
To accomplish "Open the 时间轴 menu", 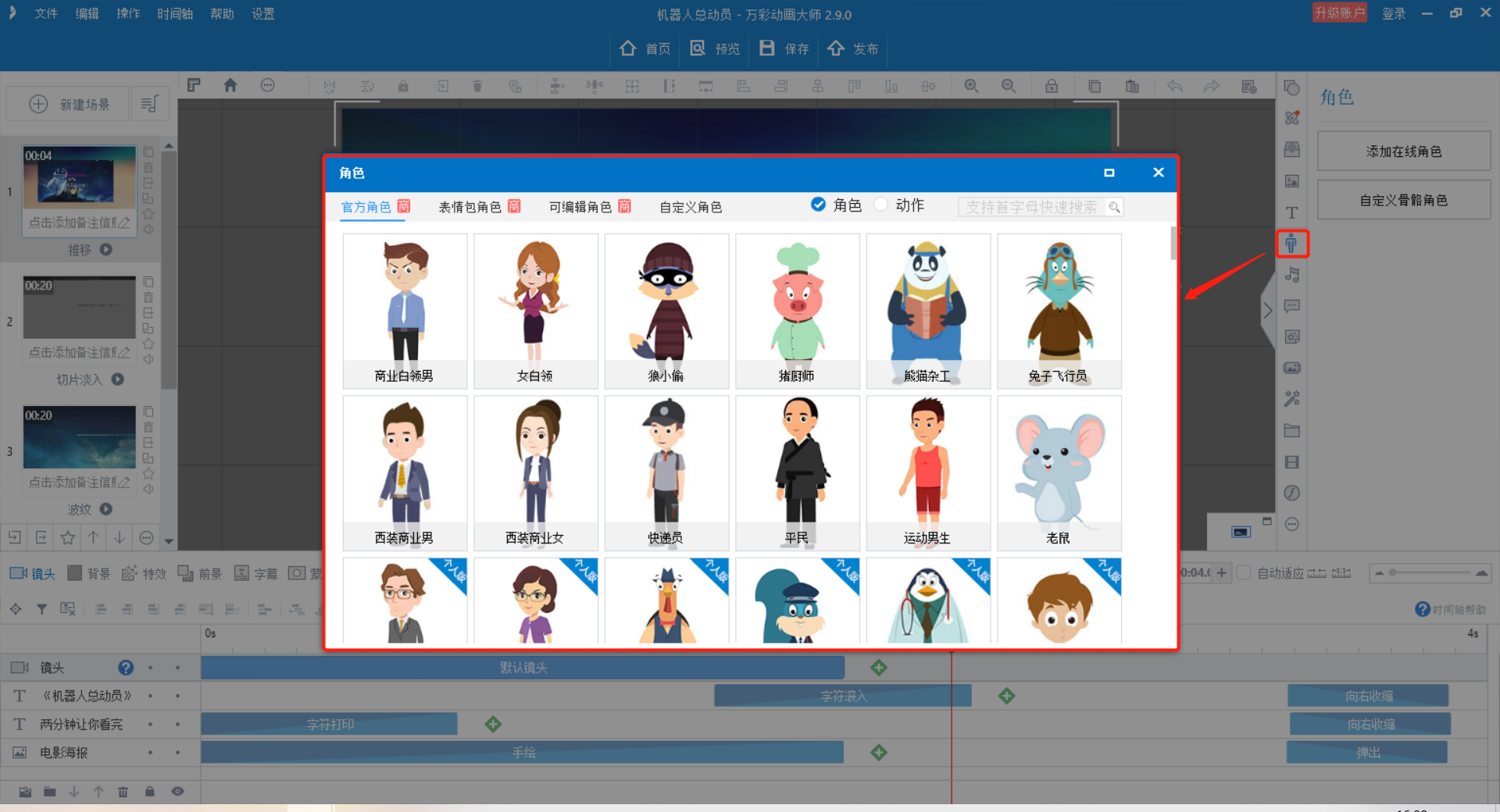I will [175, 14].
